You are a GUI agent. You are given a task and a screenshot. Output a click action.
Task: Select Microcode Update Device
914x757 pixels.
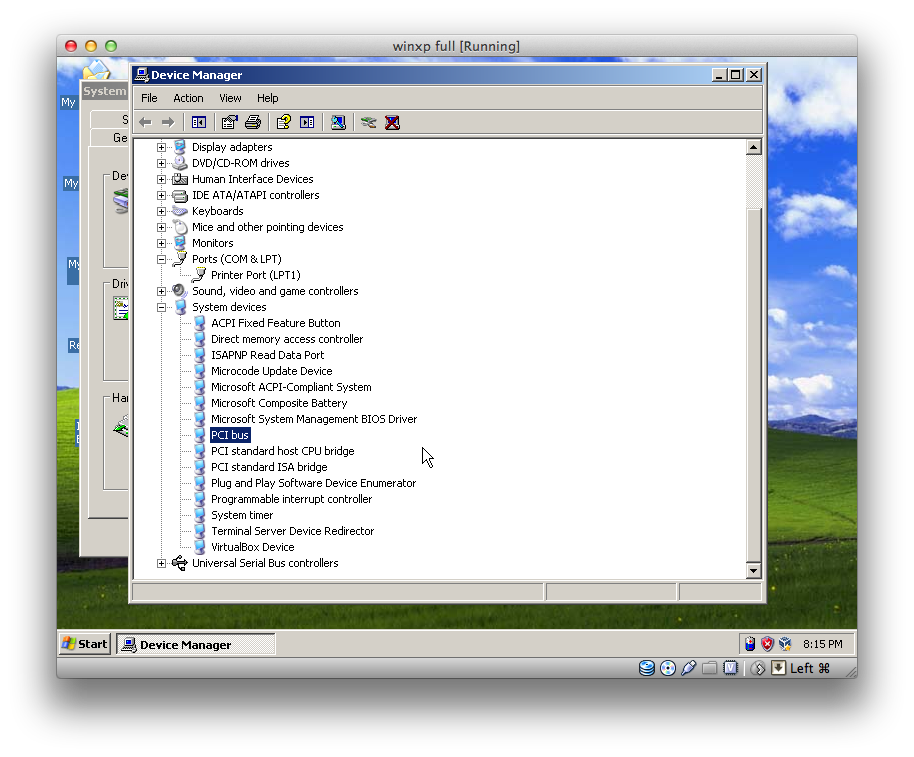click(272, 371)
